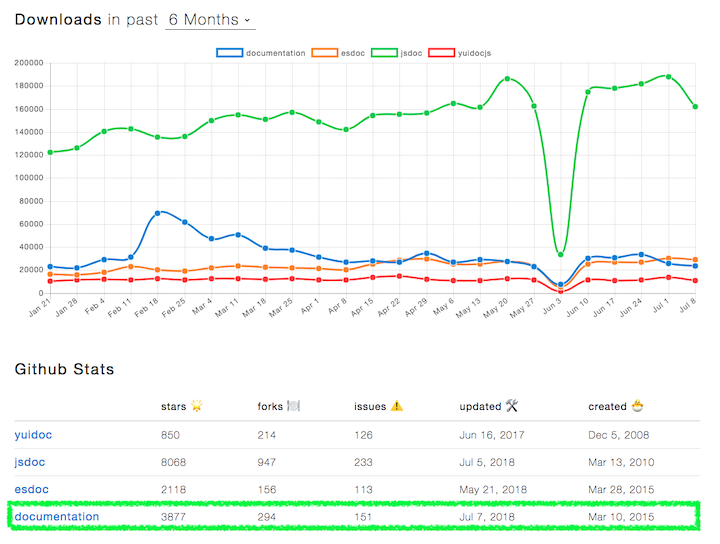Click the yuidocjs legend label

(474, 53)
